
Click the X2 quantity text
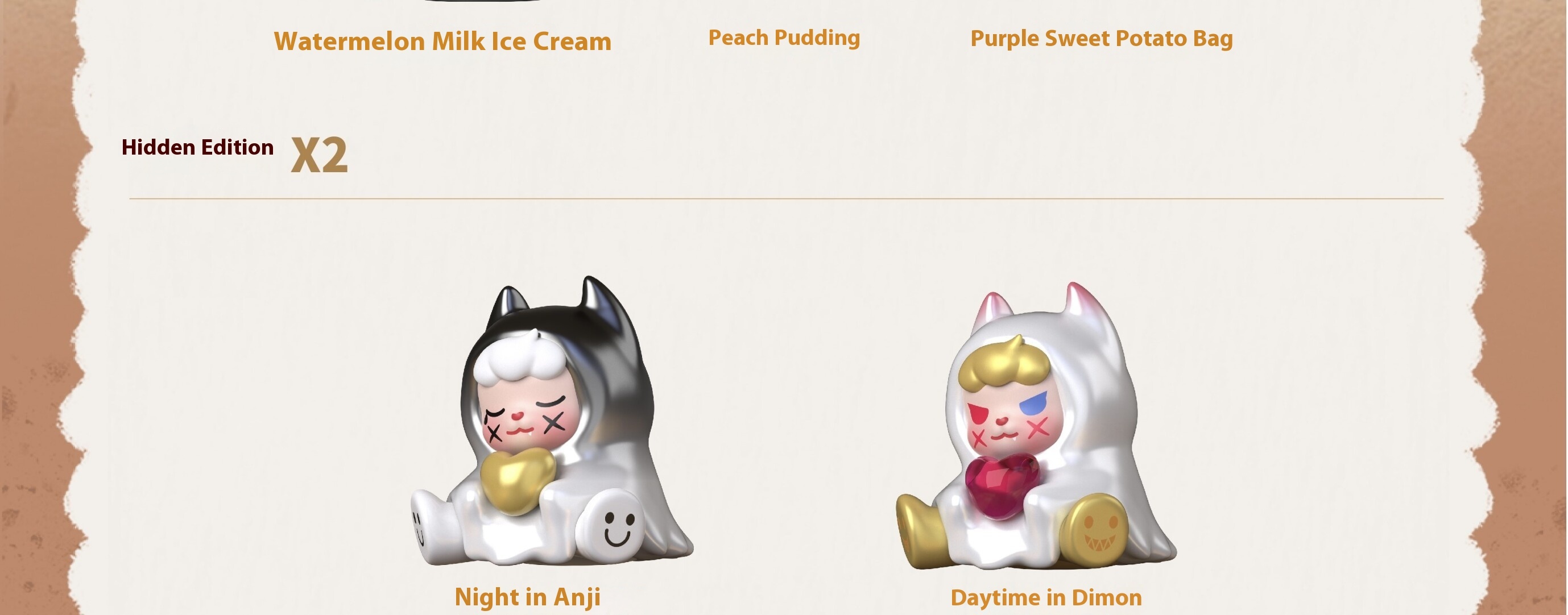click(x=319, y=155)
